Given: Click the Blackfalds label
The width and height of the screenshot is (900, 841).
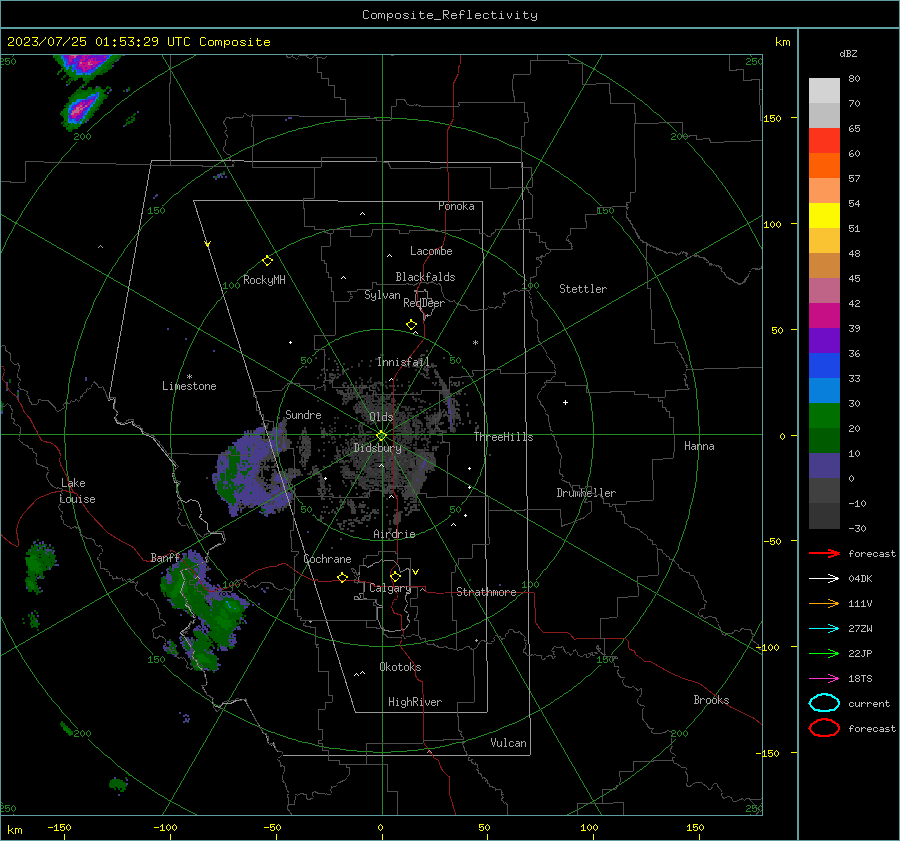Looking at the screenshot, I should 425,277.
